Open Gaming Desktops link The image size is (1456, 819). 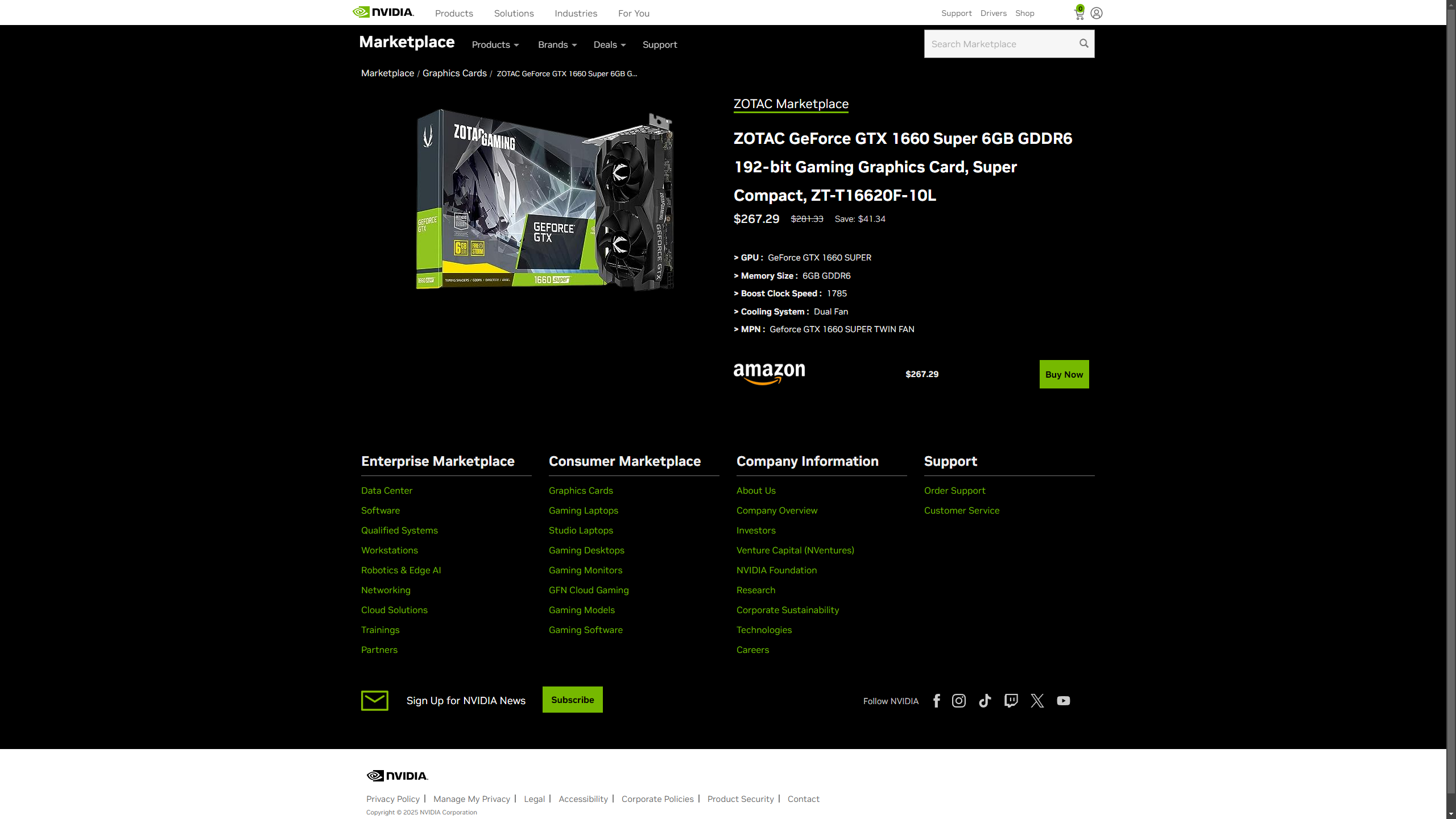(586, 550)
